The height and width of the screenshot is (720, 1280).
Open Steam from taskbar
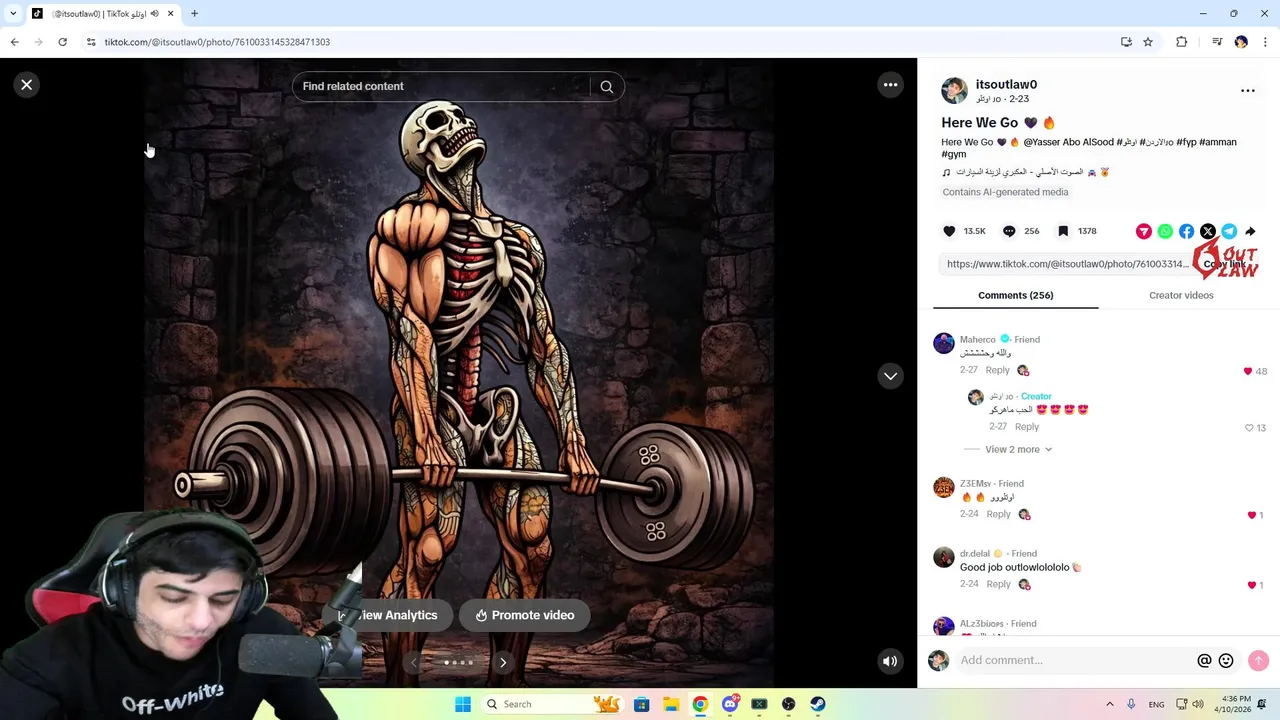coord(818,704)
